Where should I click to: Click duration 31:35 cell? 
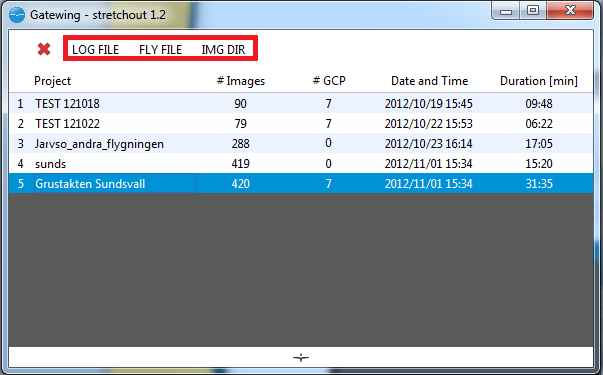[539, 183]
